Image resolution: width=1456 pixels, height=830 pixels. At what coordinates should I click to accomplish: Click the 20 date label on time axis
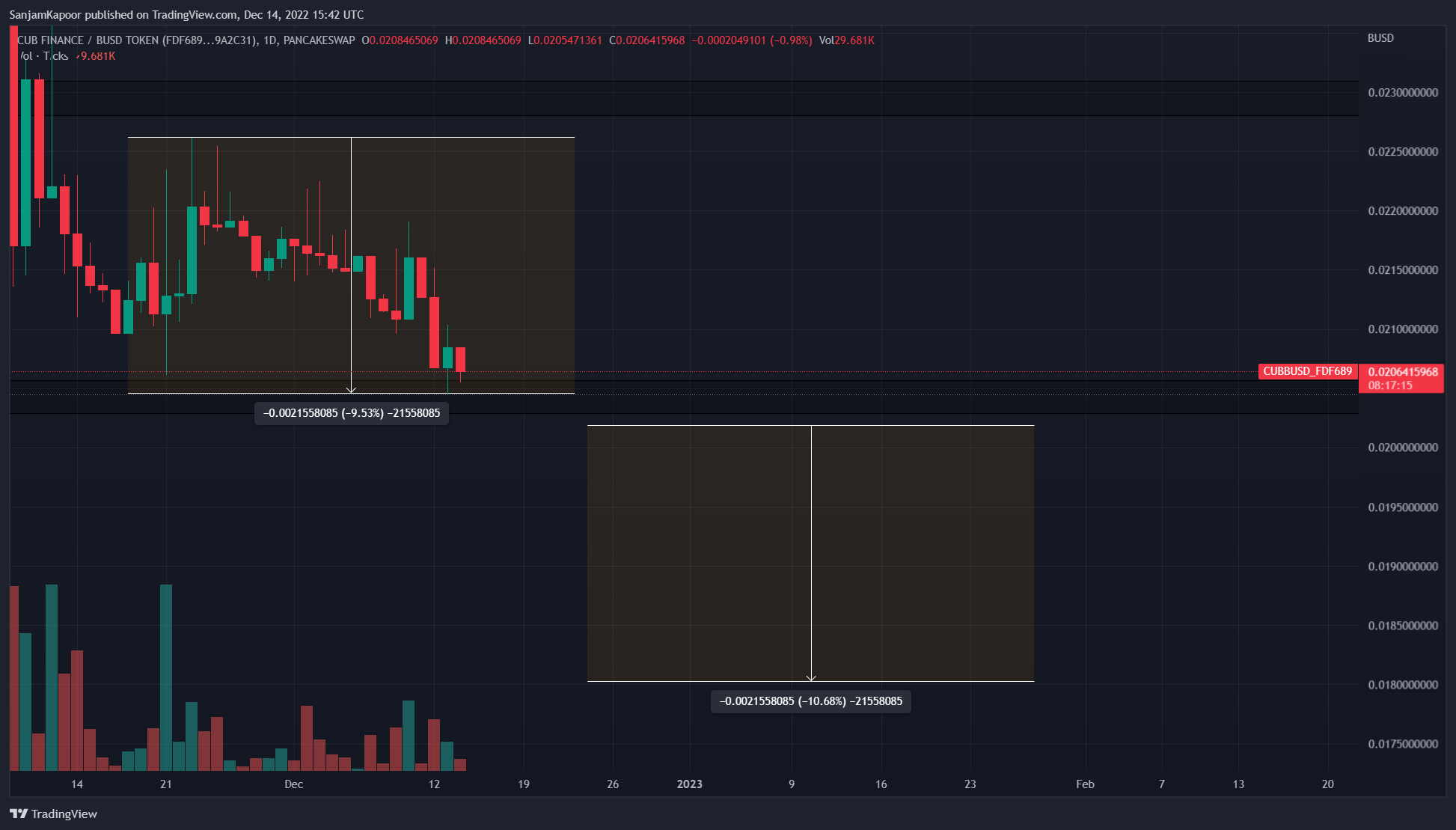pyautogui.click(x=1328, y=784)
